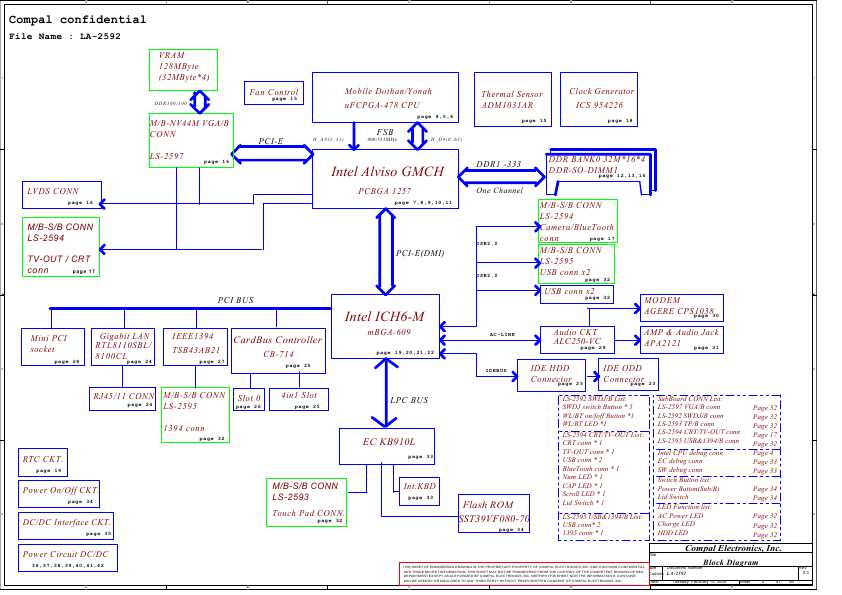Select the "Num LED * 1" entry
Viewport: 842px width, 595px height.
[583, 477]
